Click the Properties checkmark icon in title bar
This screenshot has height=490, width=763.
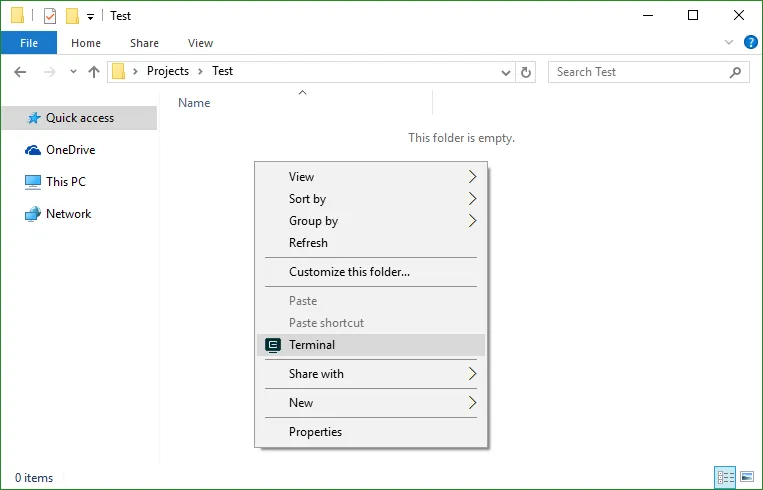pos(50,16)
